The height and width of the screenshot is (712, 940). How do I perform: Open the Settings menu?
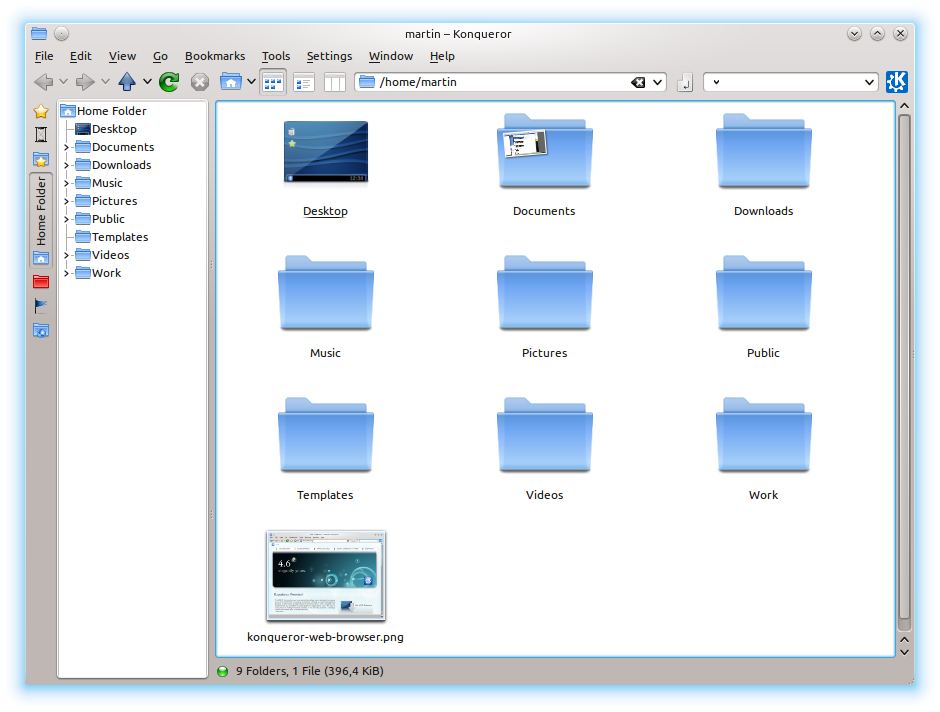point(329,56)
